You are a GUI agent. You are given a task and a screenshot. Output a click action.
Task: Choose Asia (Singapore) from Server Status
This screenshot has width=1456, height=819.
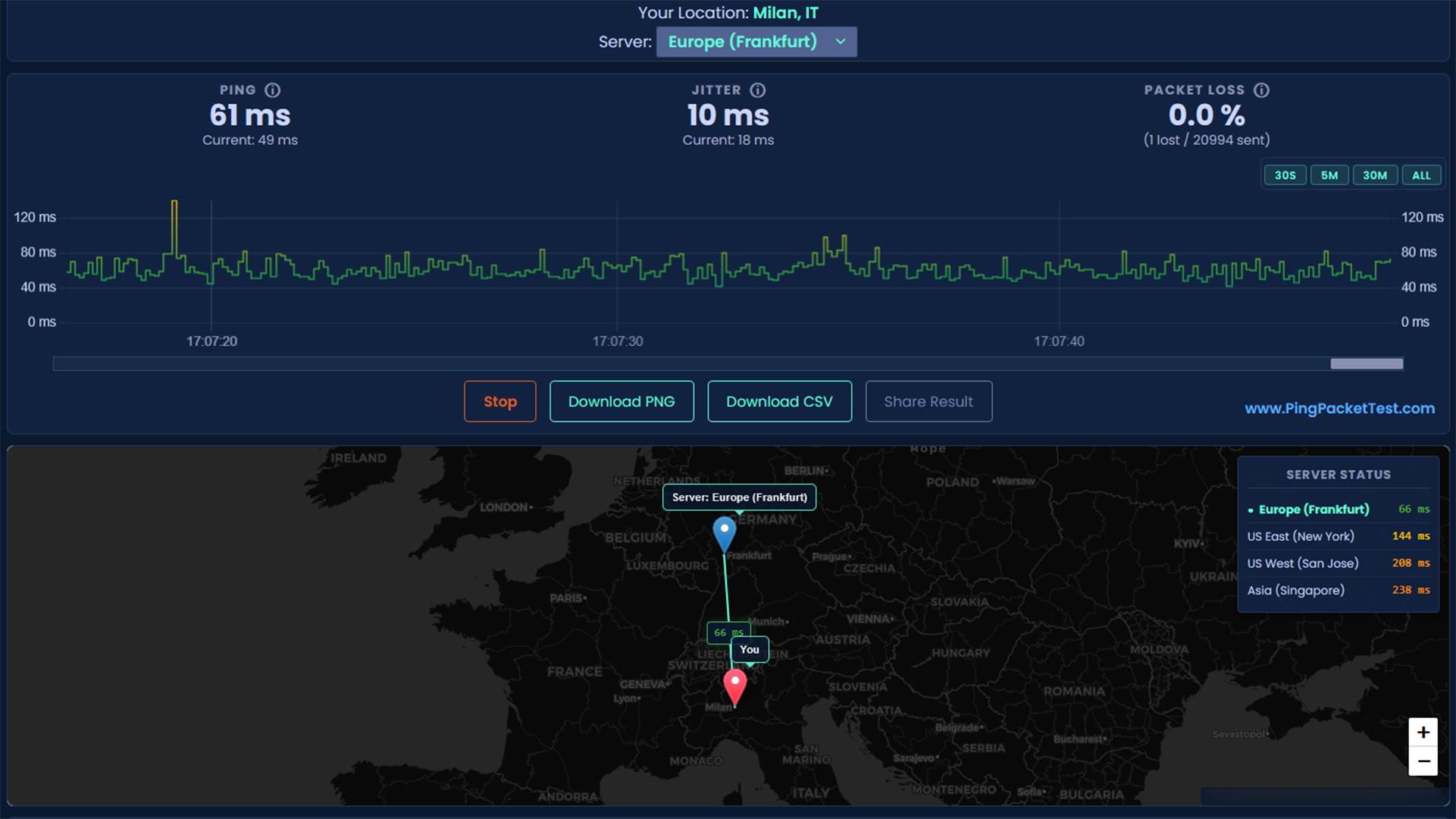click(1295, 590)
